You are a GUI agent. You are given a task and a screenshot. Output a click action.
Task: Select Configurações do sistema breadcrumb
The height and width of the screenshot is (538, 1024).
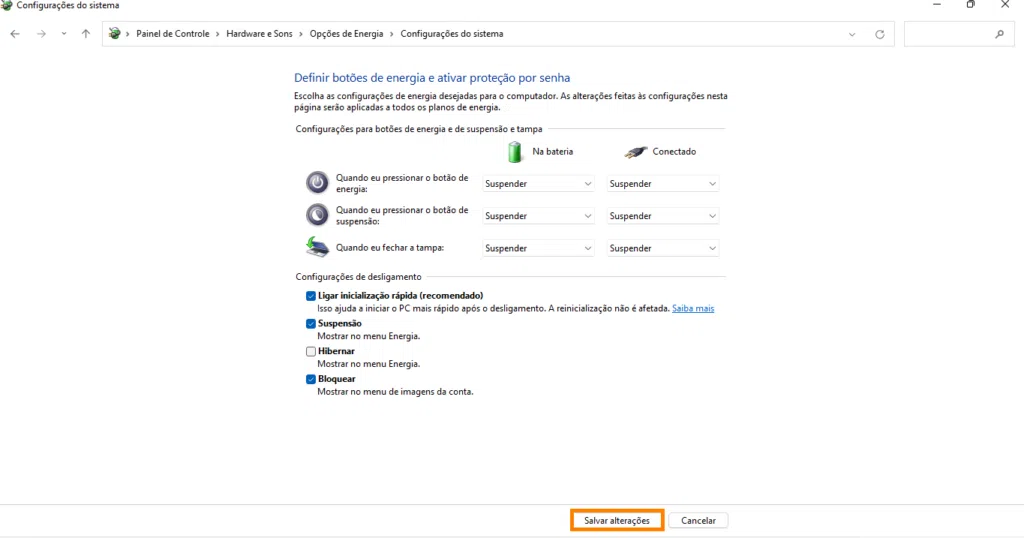(451, 34)
